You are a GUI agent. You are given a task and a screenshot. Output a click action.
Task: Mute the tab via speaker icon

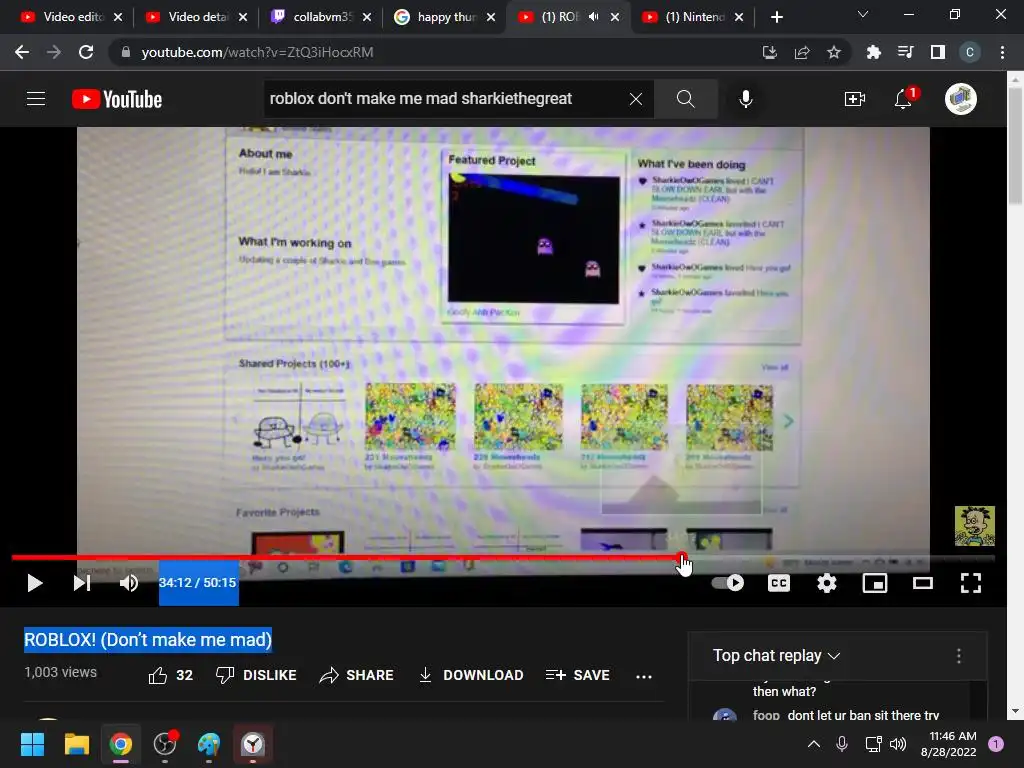tap(593, 17)
